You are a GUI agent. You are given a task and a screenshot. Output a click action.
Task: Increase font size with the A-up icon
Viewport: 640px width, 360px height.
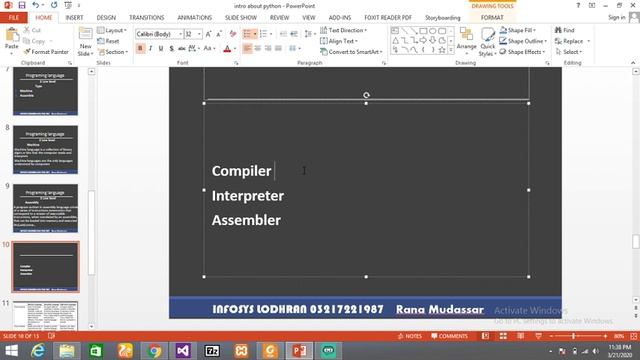click(209, 34)
